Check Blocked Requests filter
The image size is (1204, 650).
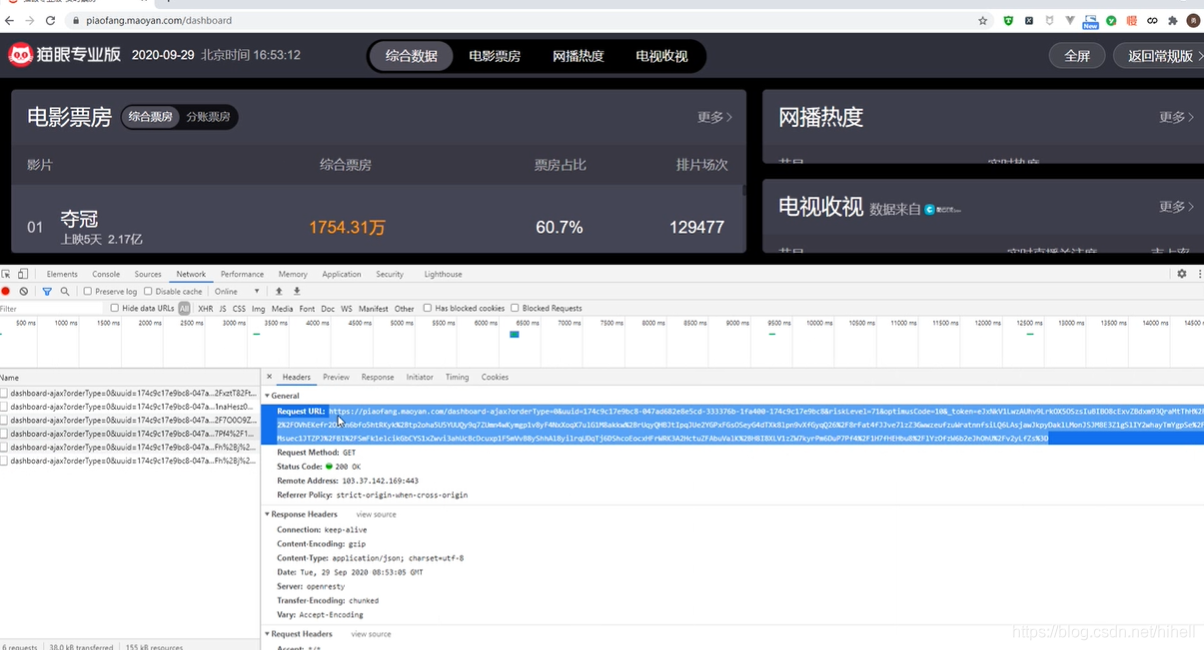tap(515, 308)
